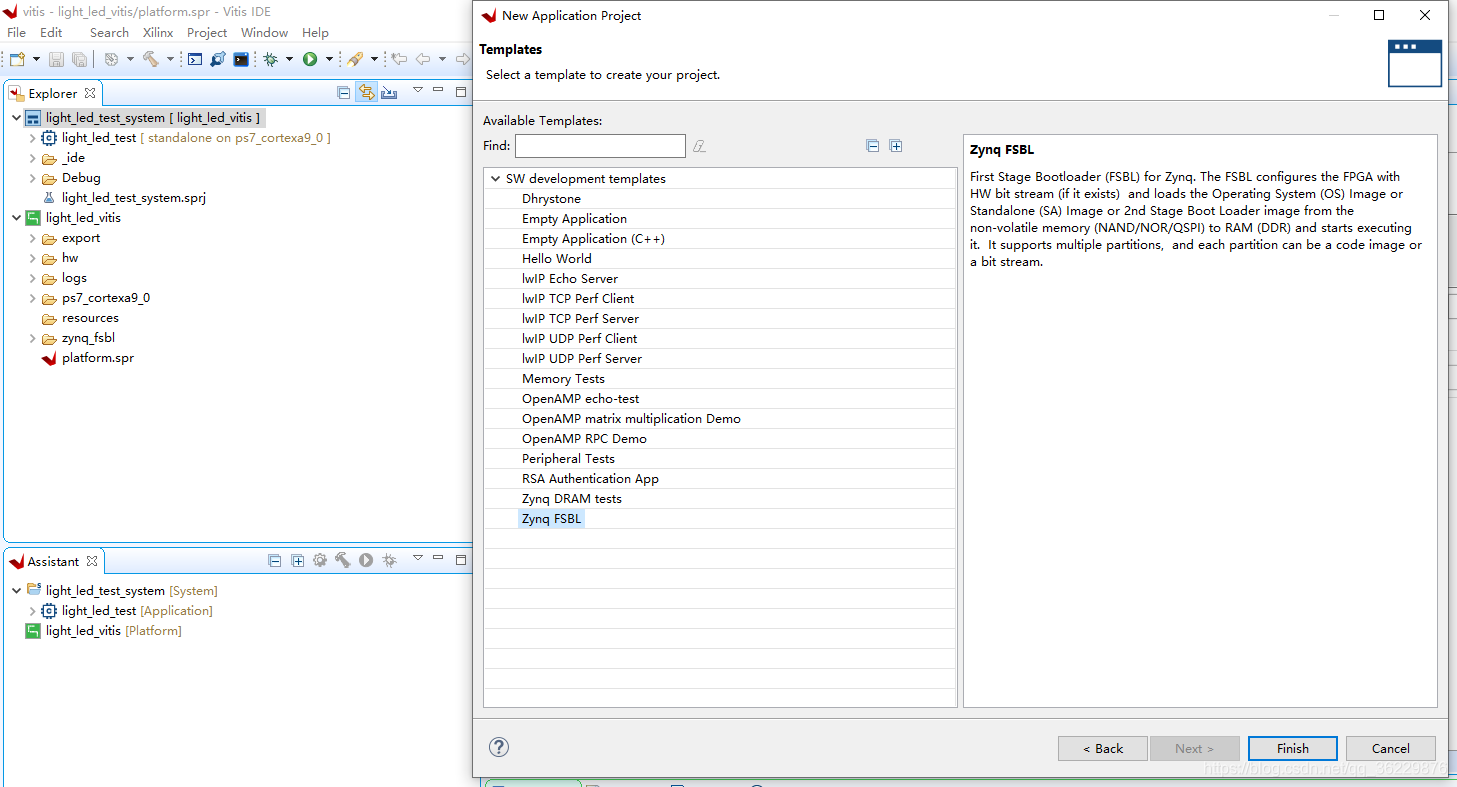
Task: Expand the Debug folder in Explorer
Action: click(32, 178)
